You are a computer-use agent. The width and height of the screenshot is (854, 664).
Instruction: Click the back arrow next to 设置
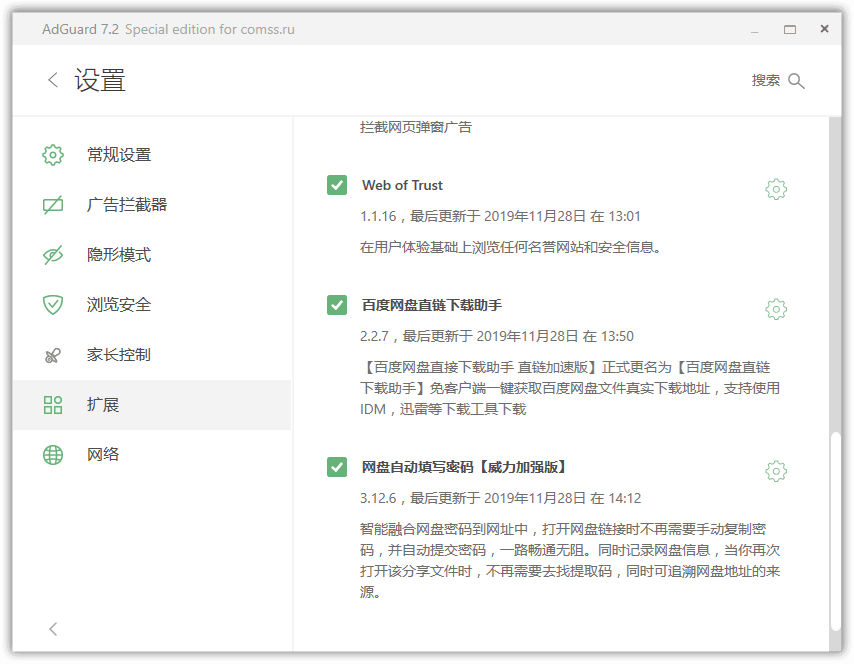coord(51,80)
